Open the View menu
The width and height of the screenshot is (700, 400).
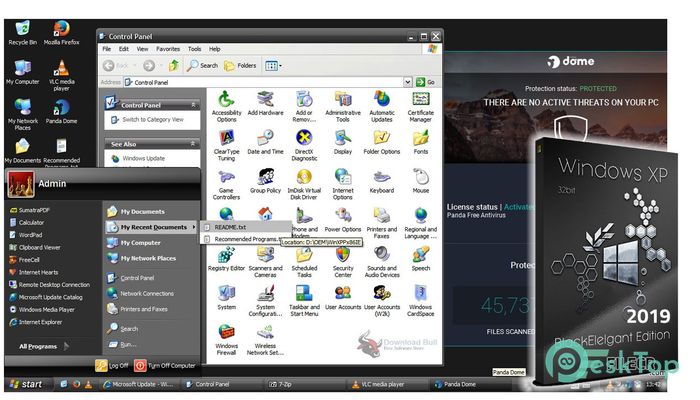[142, 49]
